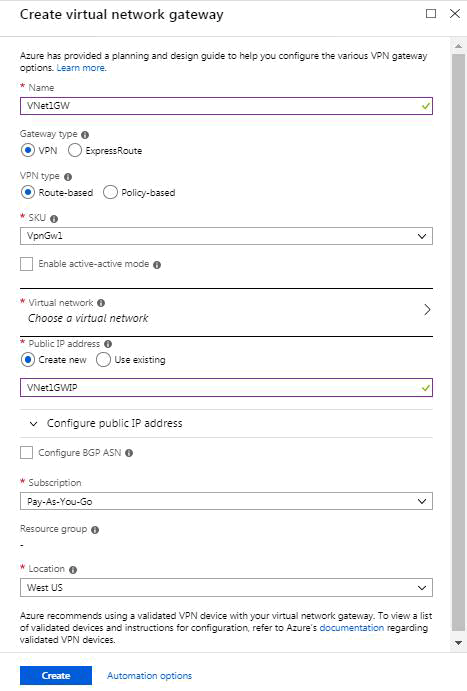467x691 pixels.
Task: Open the Automation options link
Action: coord(149,675)
